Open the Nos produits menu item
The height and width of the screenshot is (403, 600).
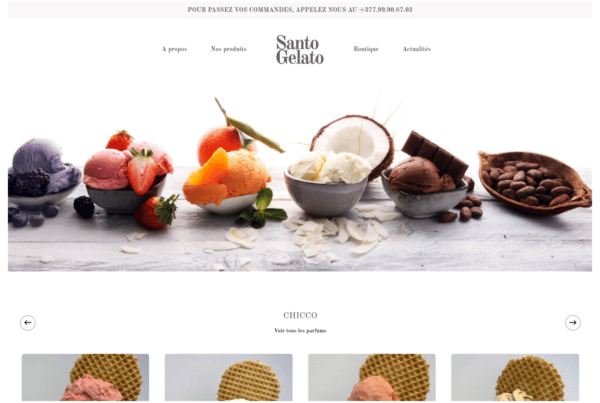click(228, 49)
